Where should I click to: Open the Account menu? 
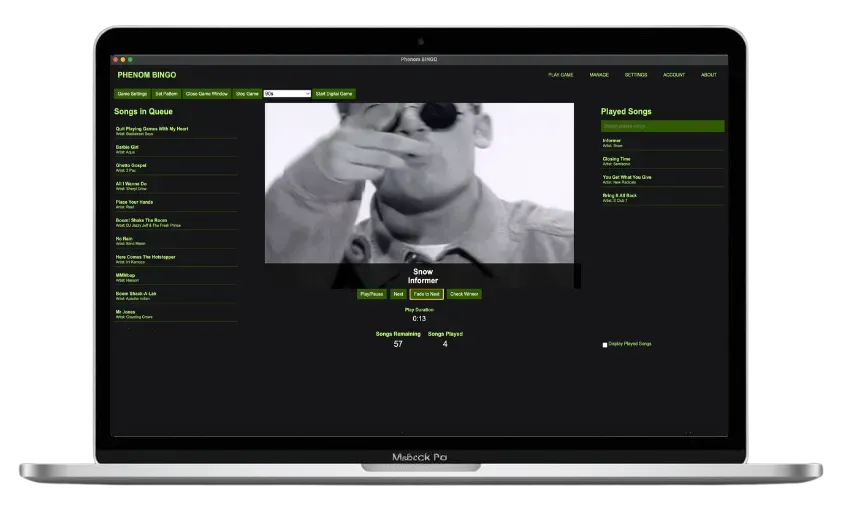[674, 75]
